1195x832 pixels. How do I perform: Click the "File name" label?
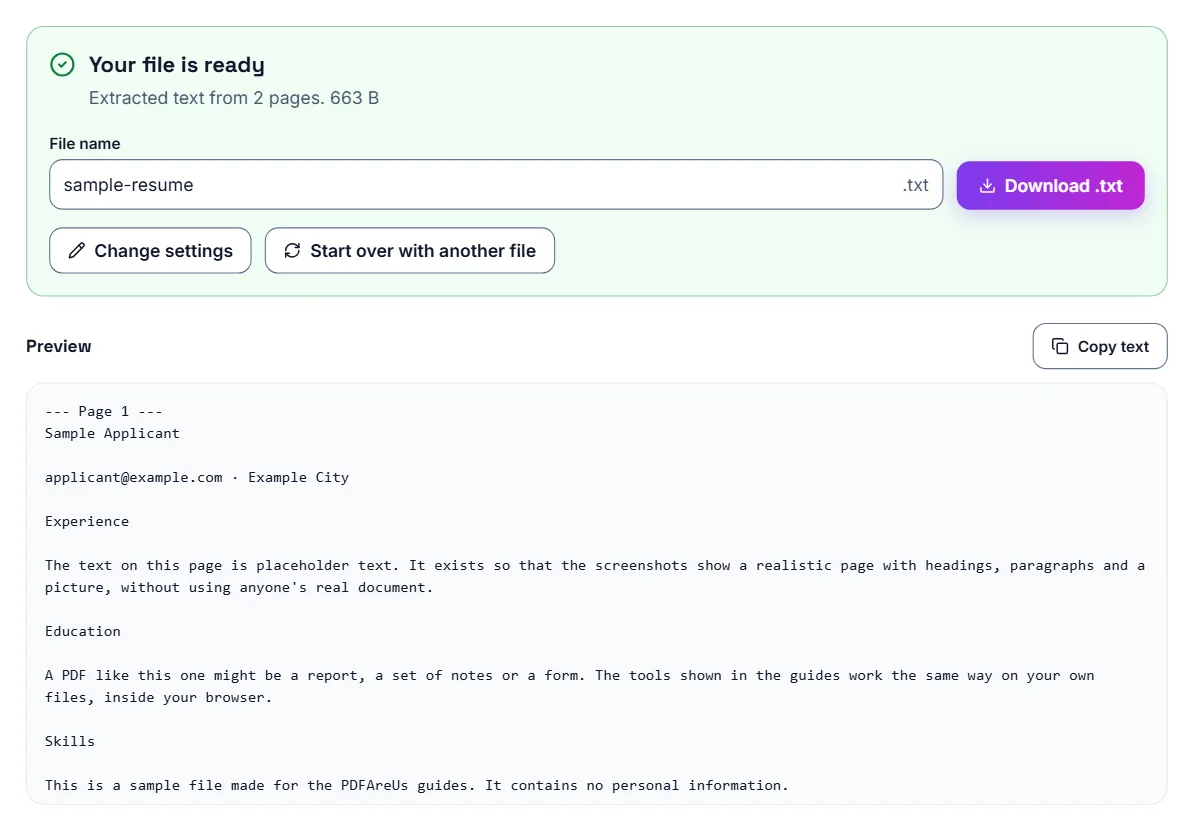point(85,144)
